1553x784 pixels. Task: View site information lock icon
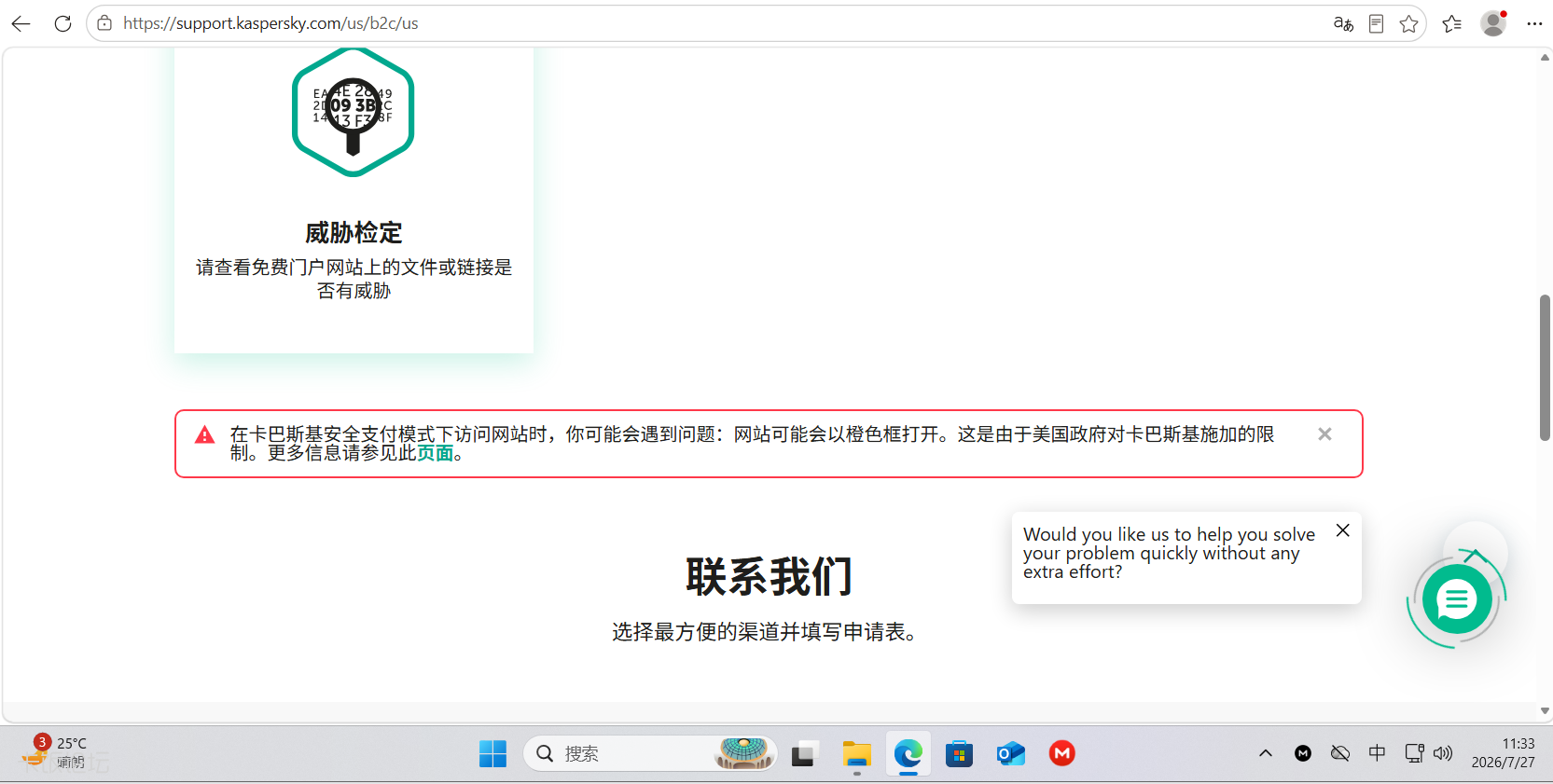click(104, 23)
